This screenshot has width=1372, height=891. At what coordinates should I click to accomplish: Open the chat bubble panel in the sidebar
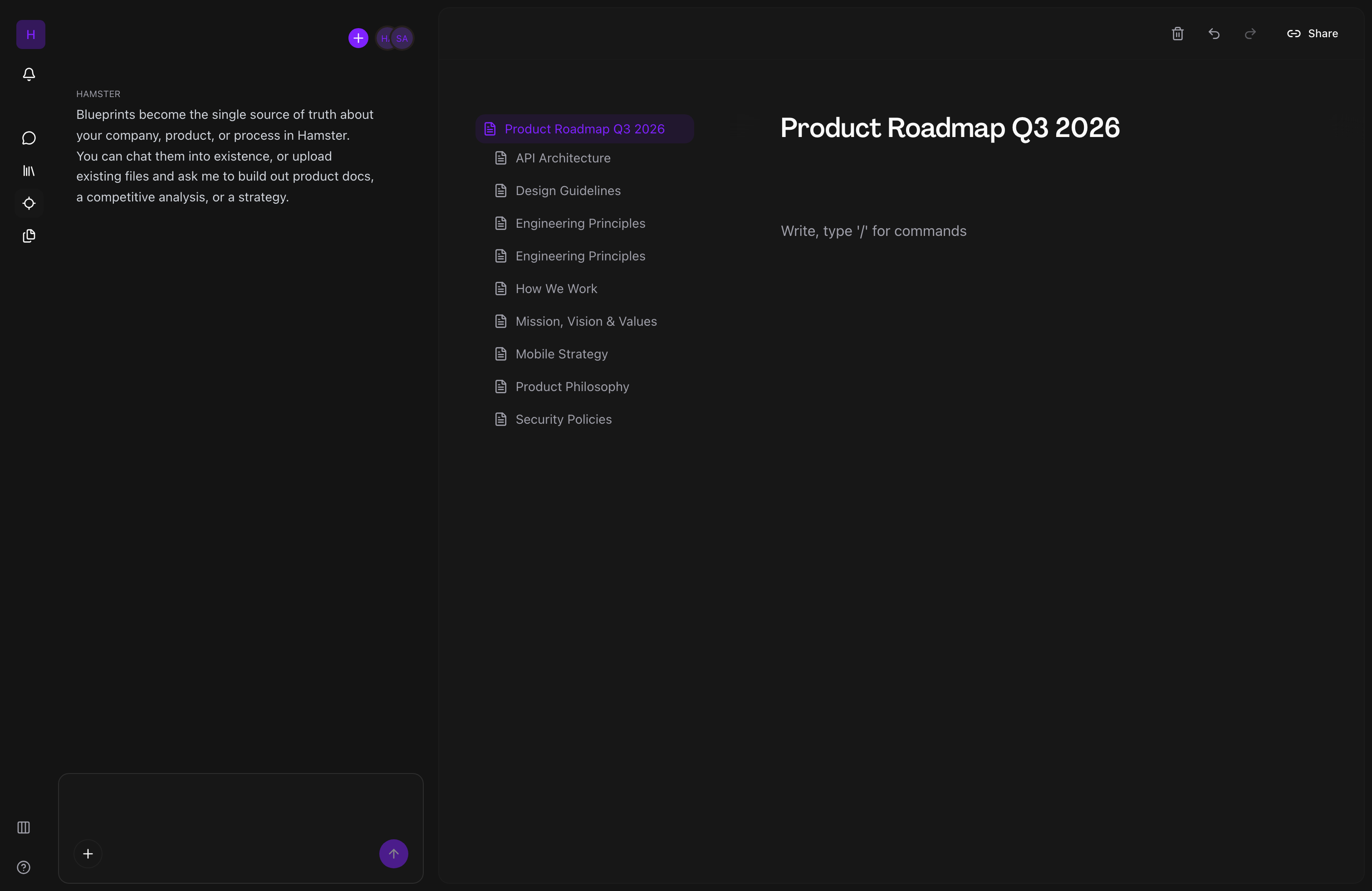29,138
